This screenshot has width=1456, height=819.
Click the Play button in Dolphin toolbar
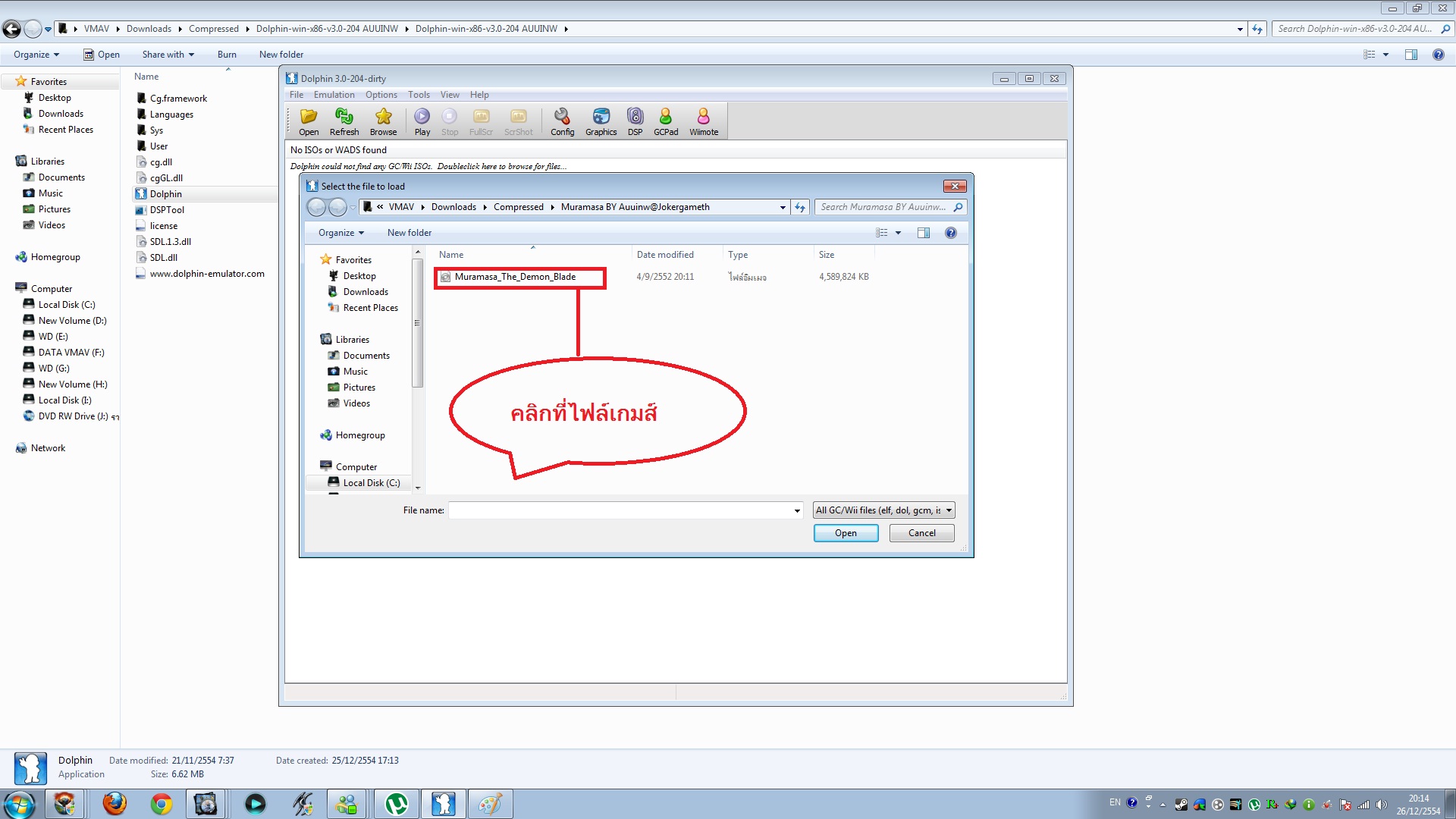tap(422, 121)
